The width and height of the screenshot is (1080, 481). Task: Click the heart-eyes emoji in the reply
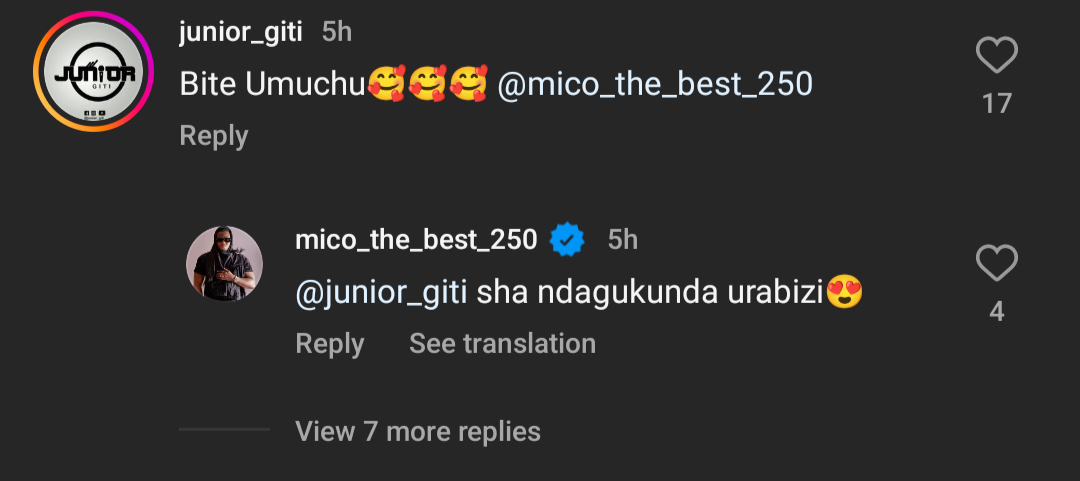click(x=845, y=293)
